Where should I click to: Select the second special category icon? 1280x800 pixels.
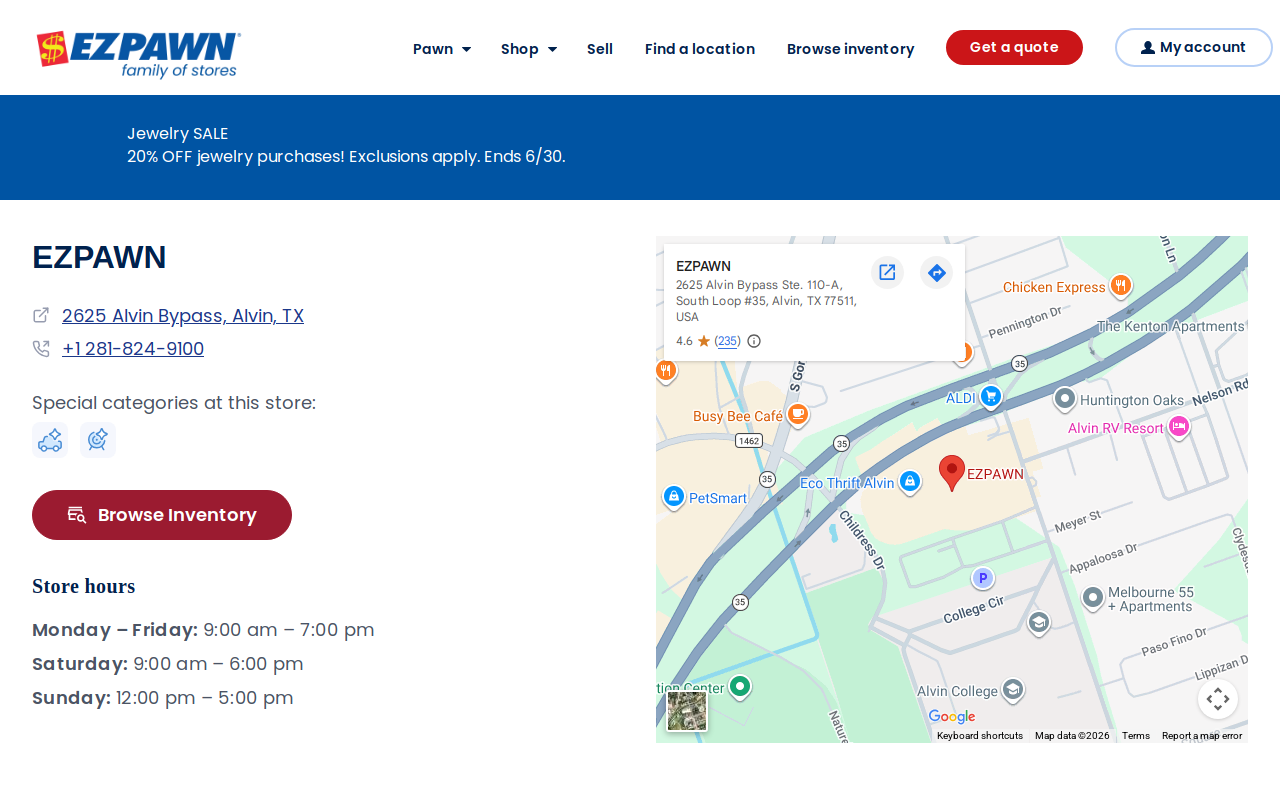(x=98, y=440)
